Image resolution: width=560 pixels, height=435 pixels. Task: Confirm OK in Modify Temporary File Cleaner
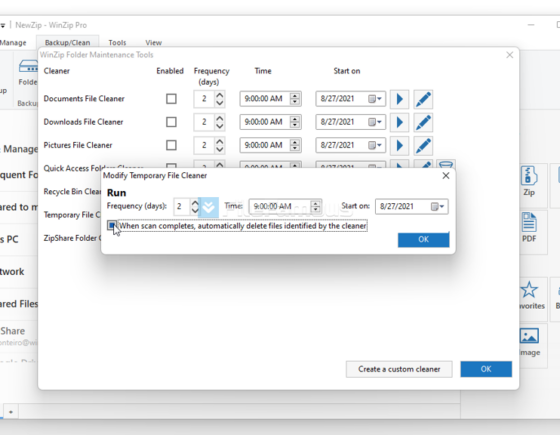click(424, 240)
